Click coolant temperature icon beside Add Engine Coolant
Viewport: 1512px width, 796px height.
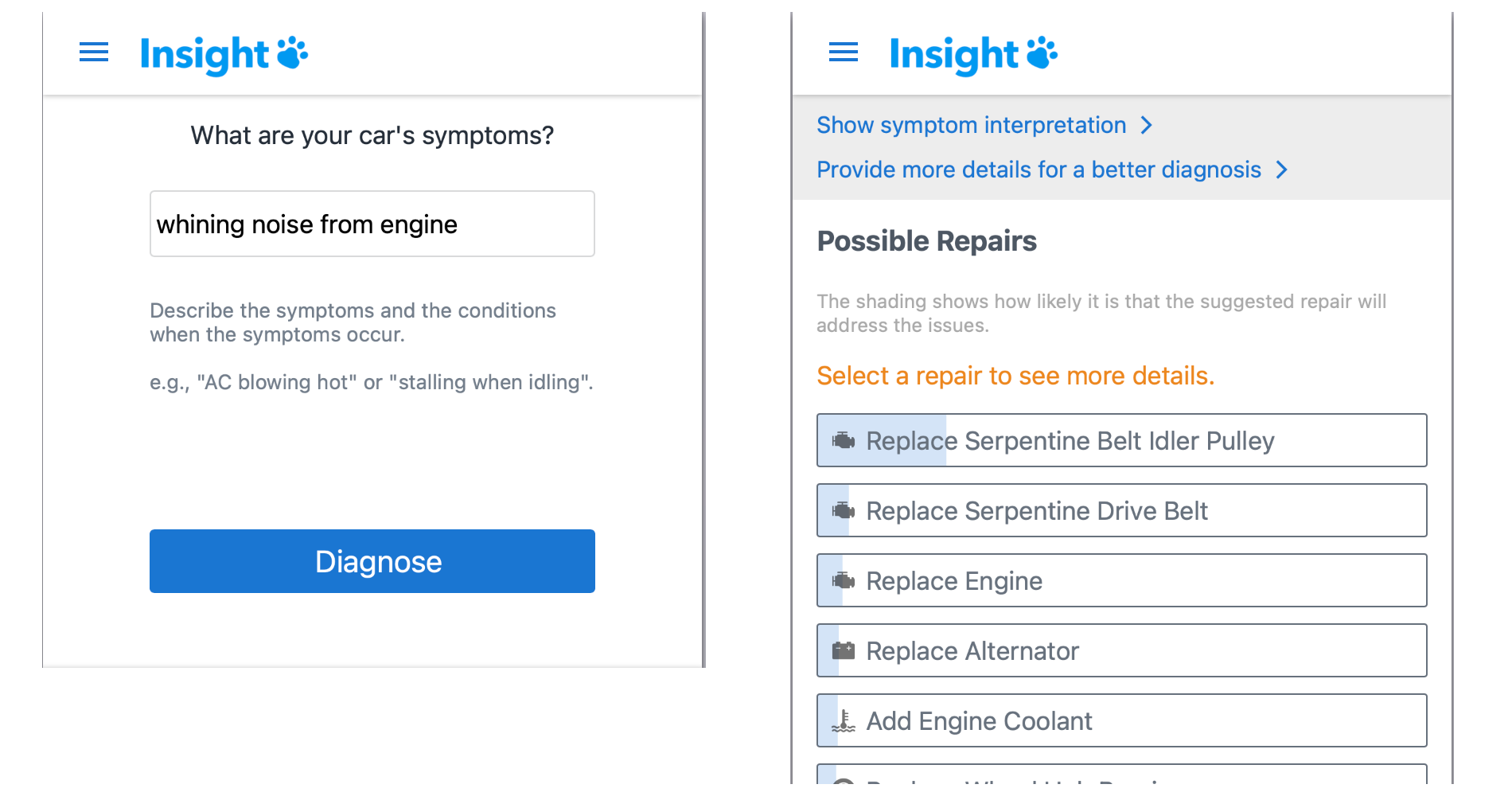(844, 720)
